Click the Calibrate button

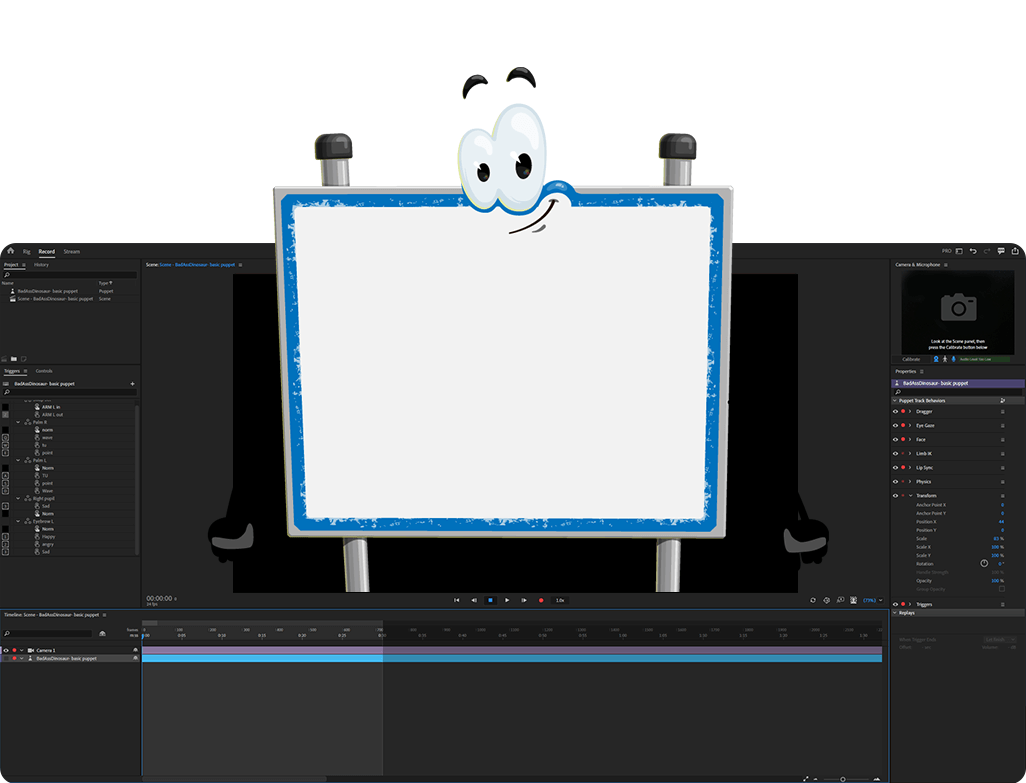tap(912, 359)
